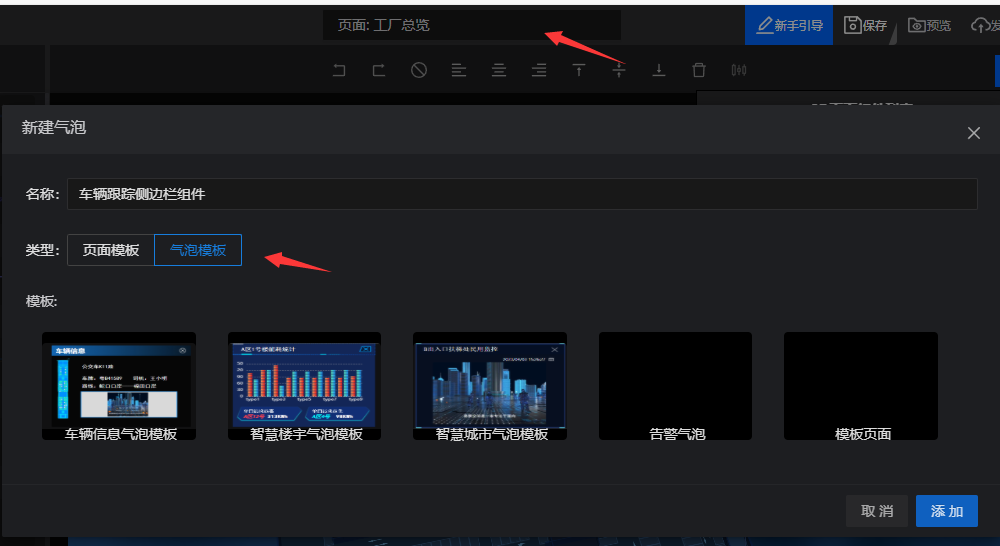Click the redo arrow in toolbar
This screenshot has height=546, width=1000.
coord(379,70)
